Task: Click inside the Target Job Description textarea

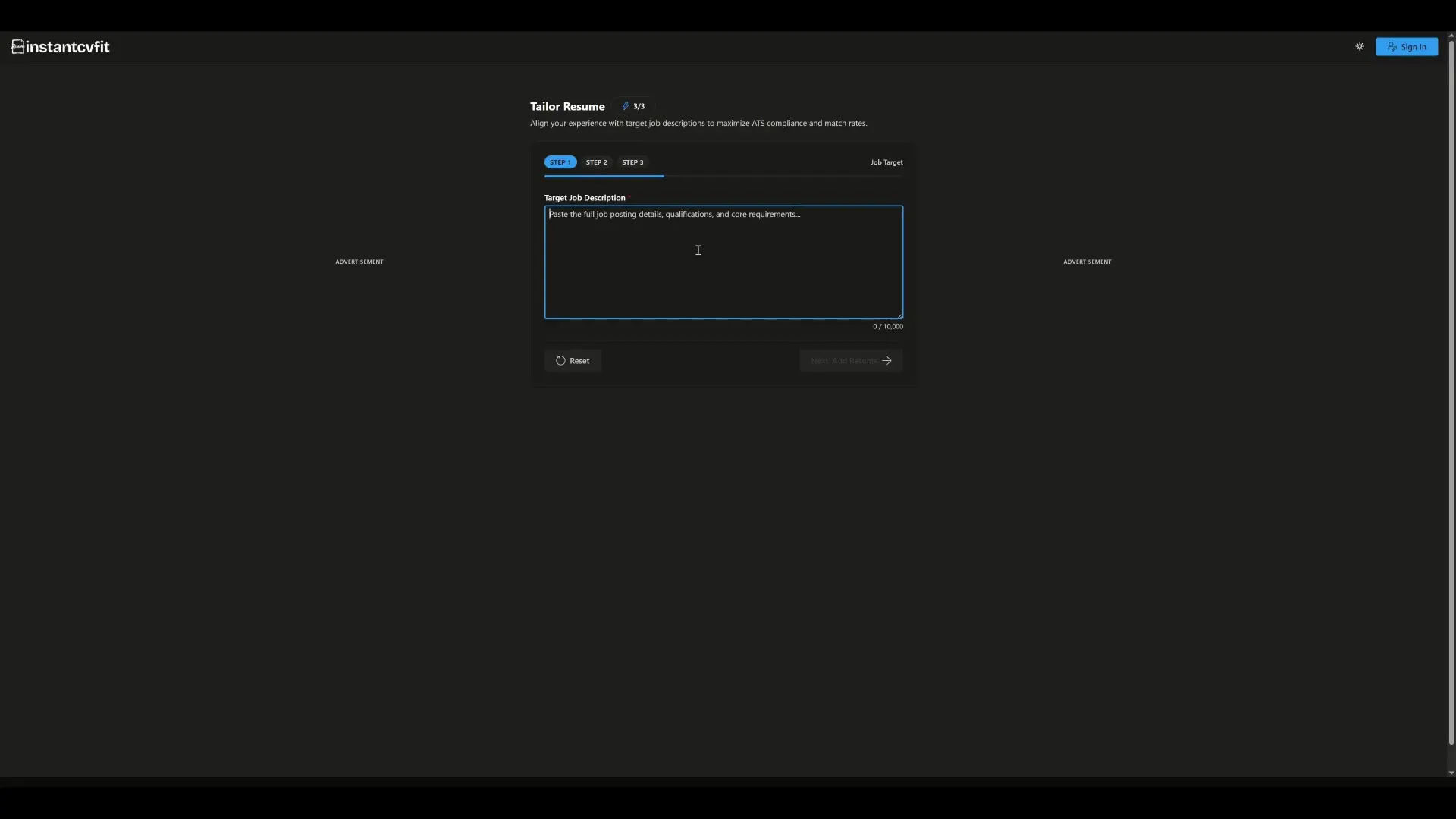Action: pos(723,262)
